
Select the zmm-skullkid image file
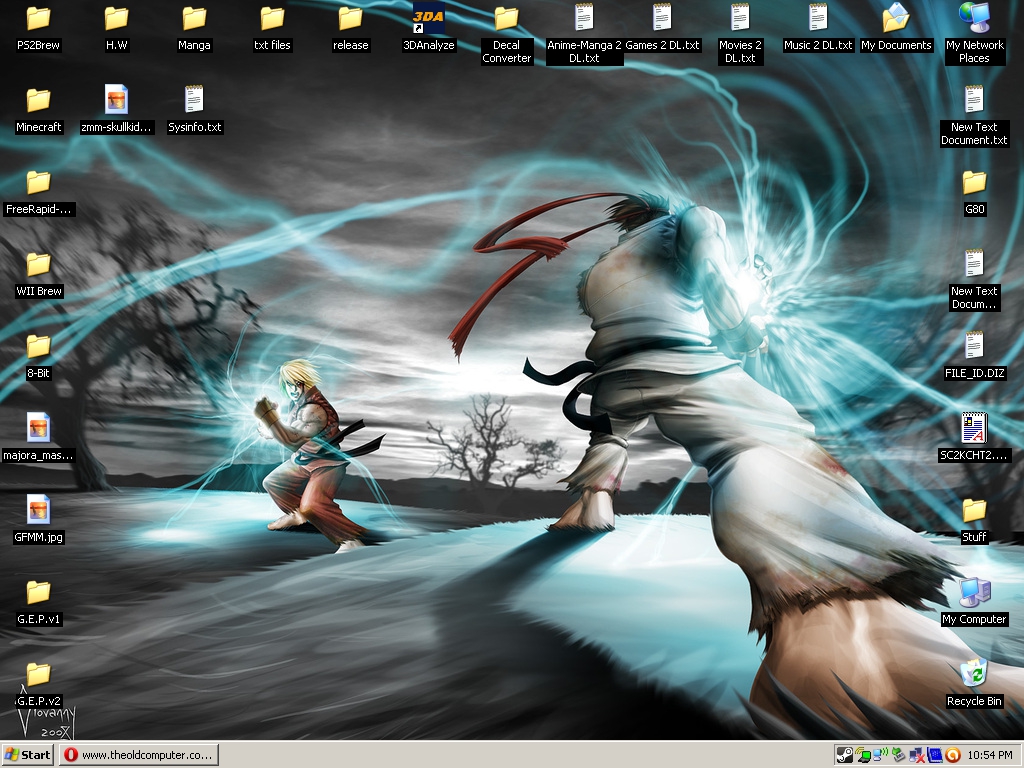pos(116,100)
